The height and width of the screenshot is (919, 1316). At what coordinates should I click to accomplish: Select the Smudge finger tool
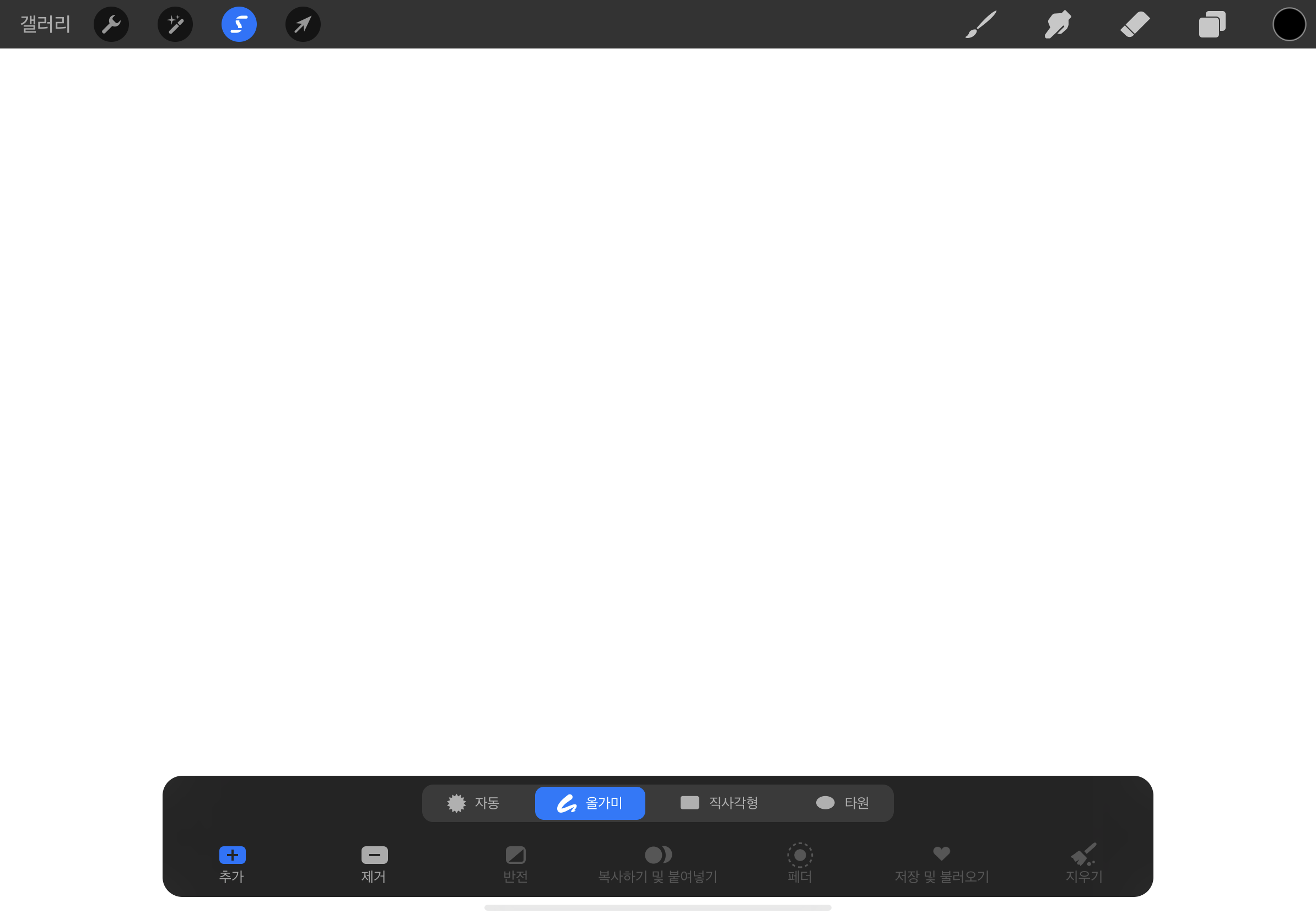click(x=1058, y=25)
